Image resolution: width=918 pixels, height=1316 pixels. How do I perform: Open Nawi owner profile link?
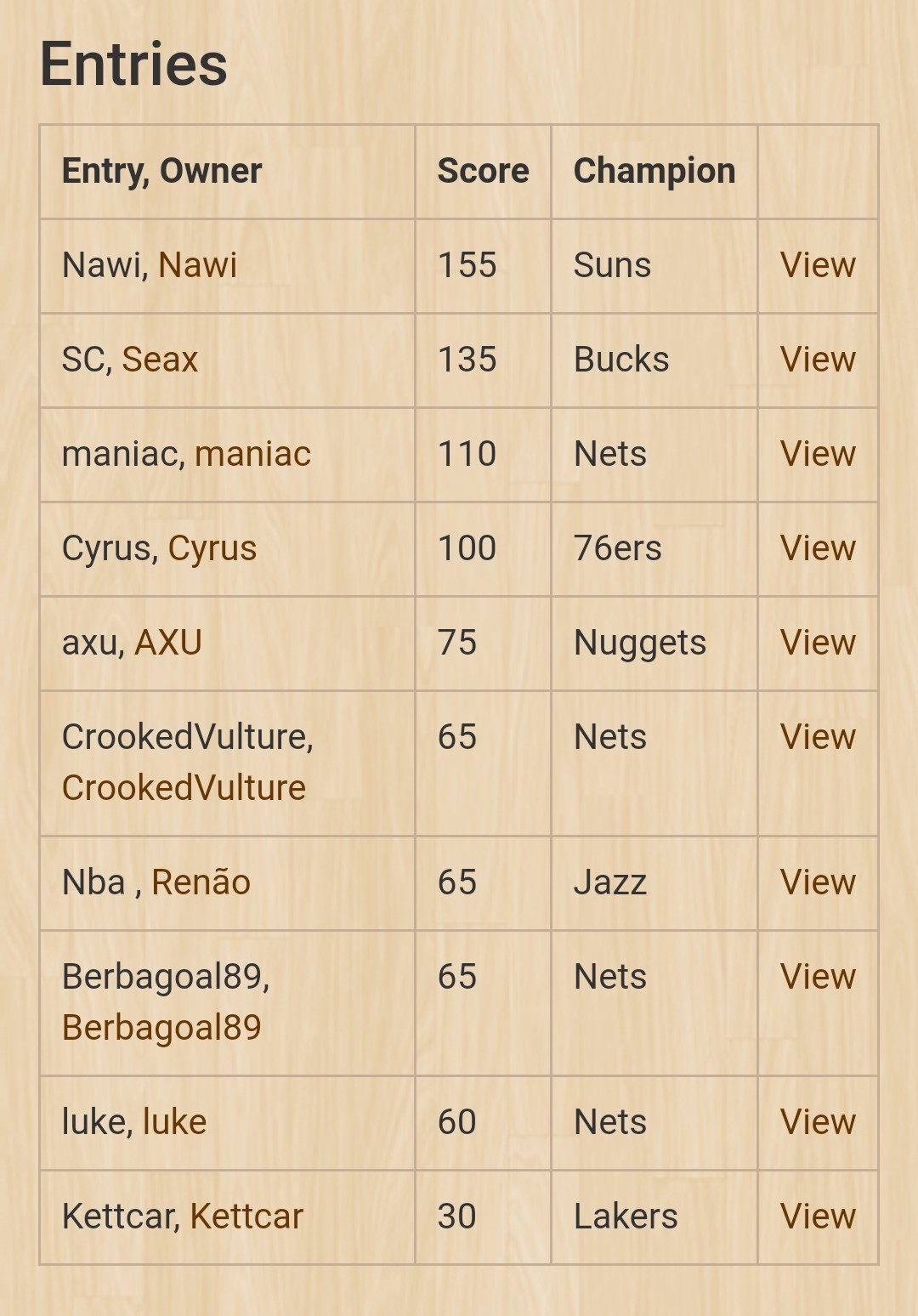197,265
